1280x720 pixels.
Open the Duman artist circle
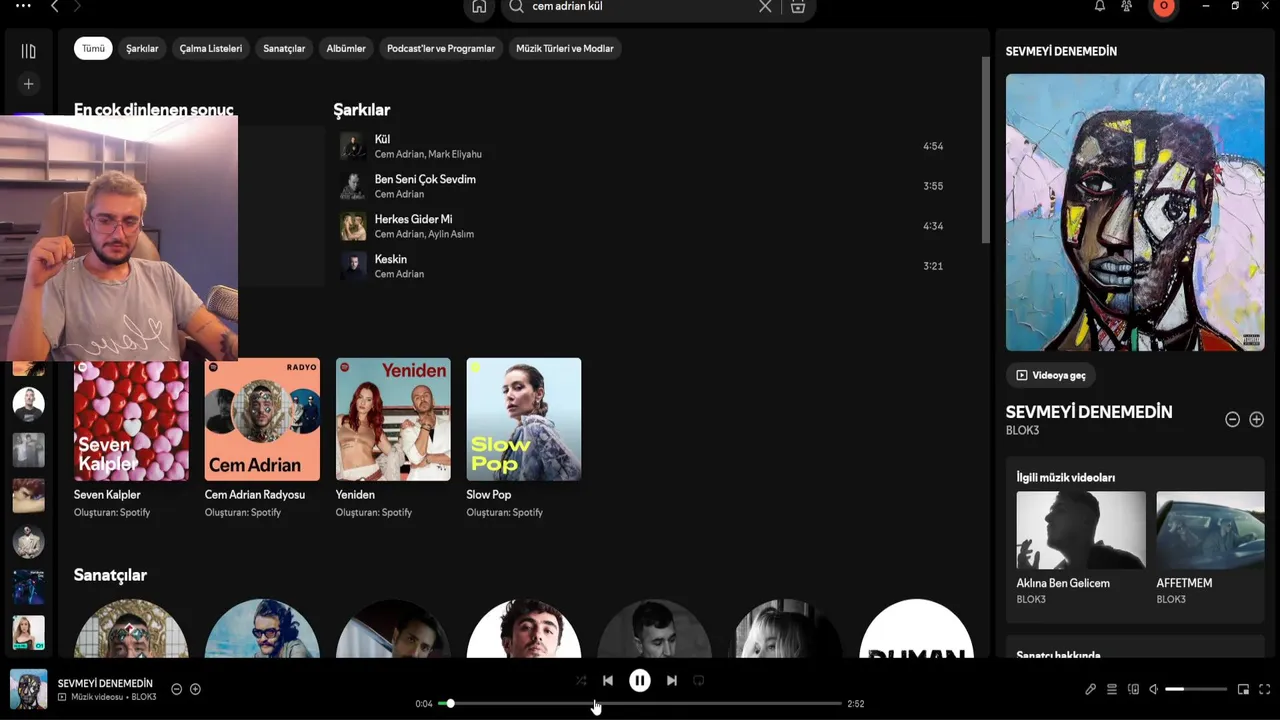916,628
